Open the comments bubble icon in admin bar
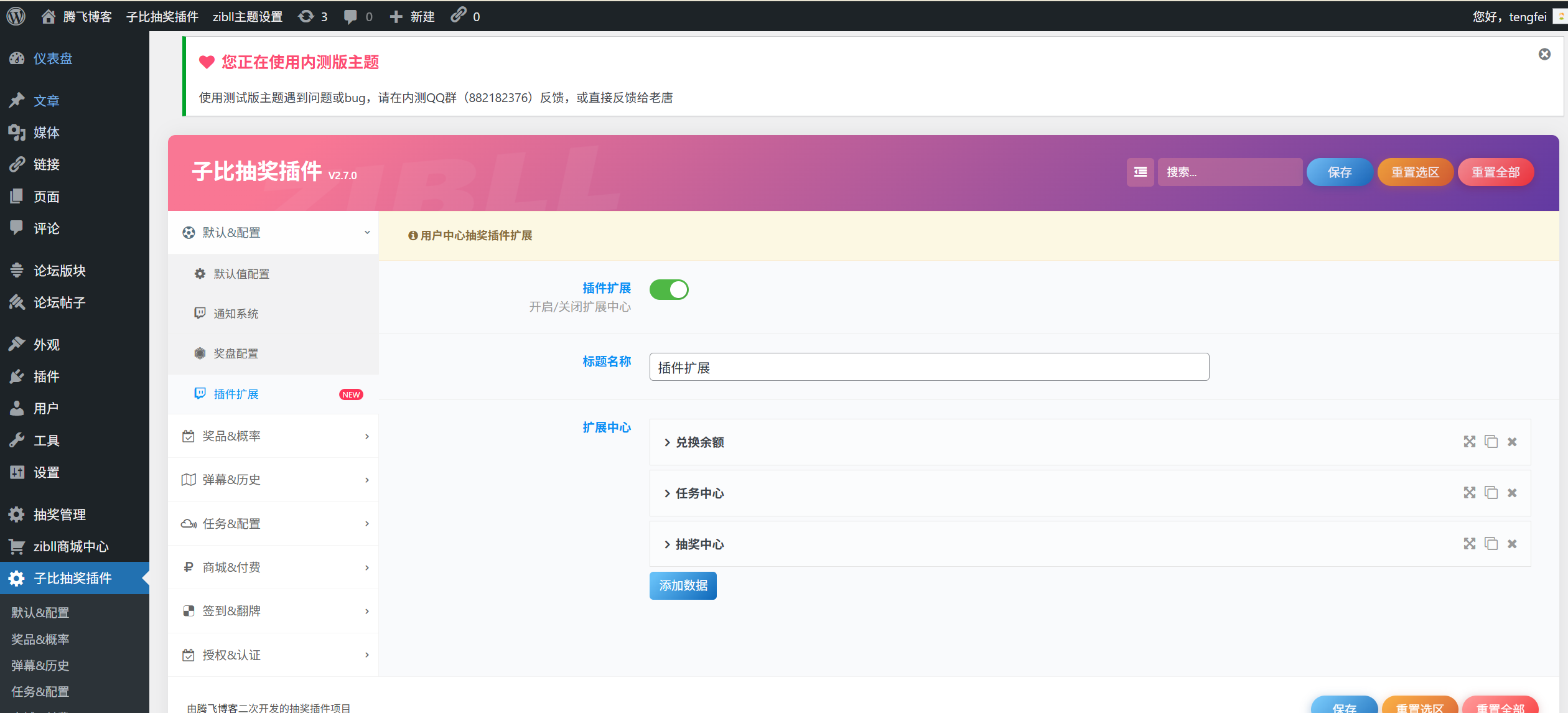 point(350,16)
